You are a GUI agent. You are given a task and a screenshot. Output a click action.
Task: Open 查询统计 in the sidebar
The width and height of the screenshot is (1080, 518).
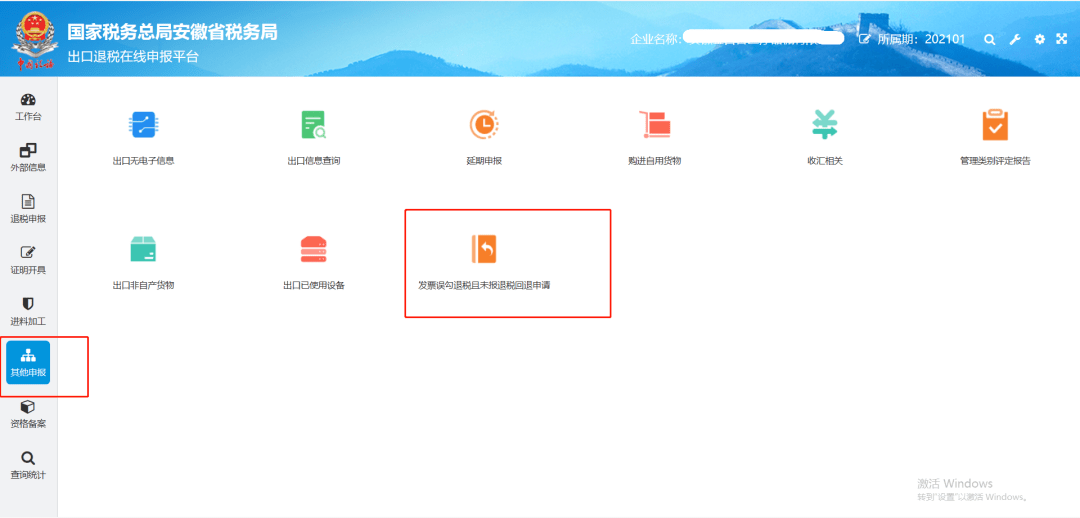pyautogui.click(x=28, y=465)
